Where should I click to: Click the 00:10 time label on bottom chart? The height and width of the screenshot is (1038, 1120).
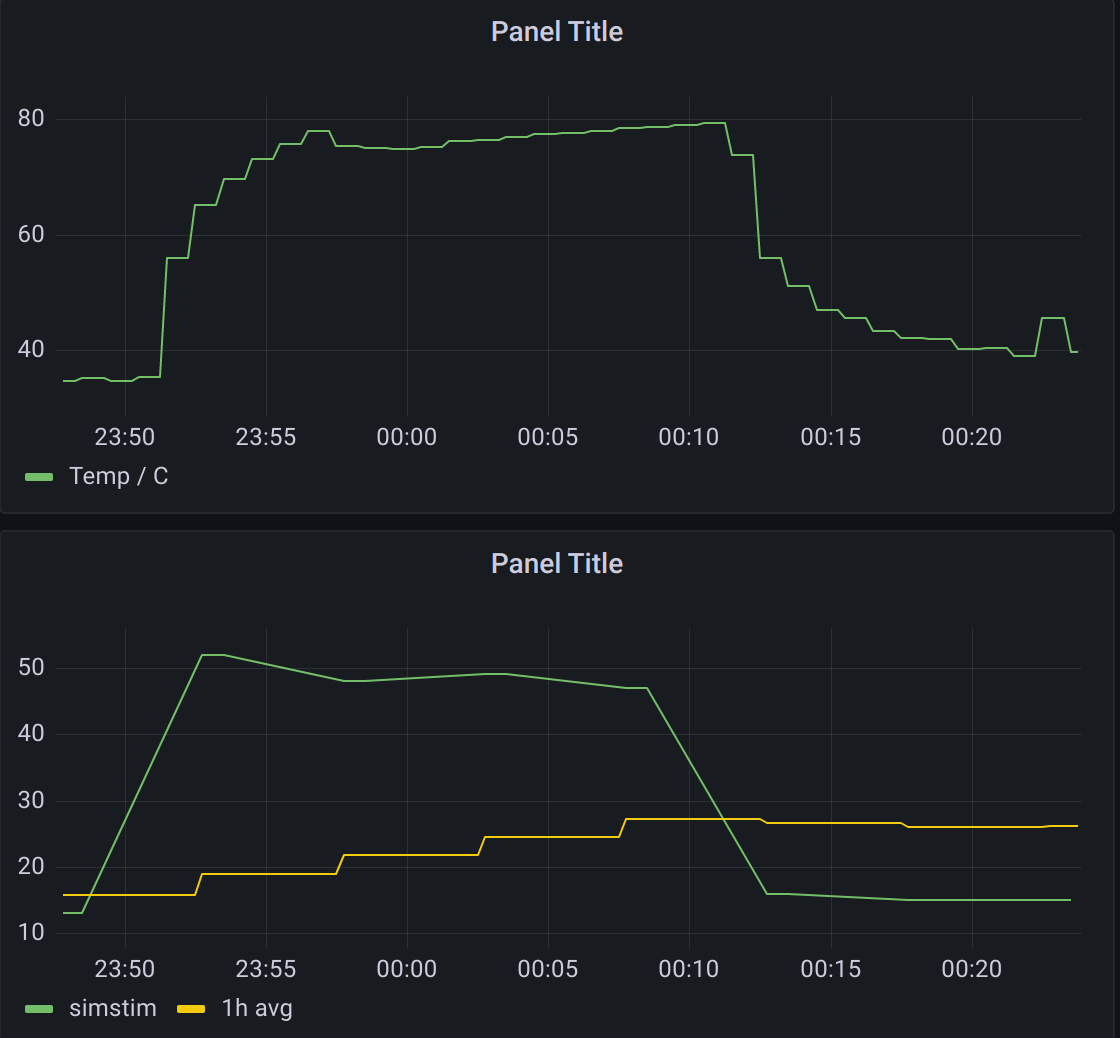point(689,969)
